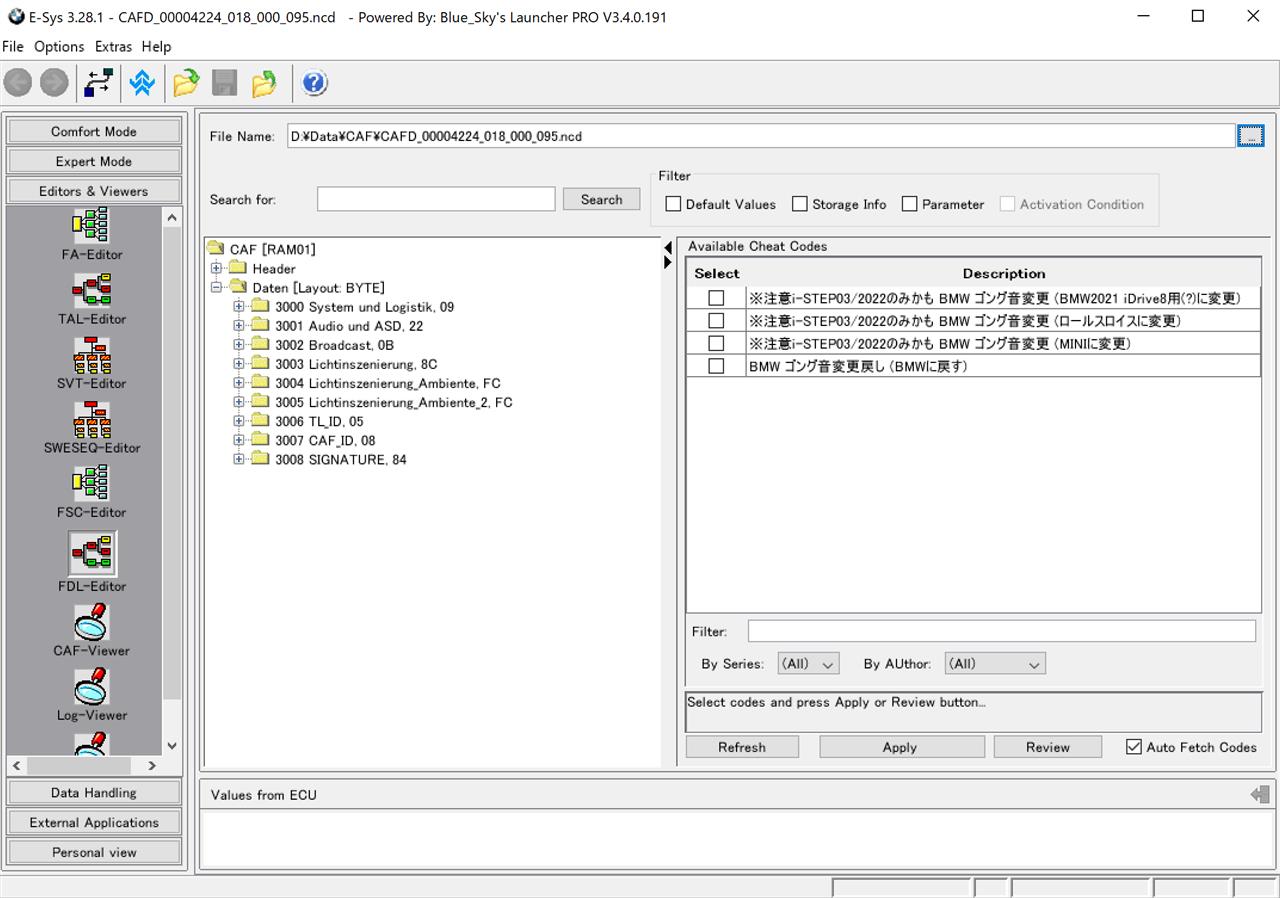Click the Search for input field

tap(436, 199)
